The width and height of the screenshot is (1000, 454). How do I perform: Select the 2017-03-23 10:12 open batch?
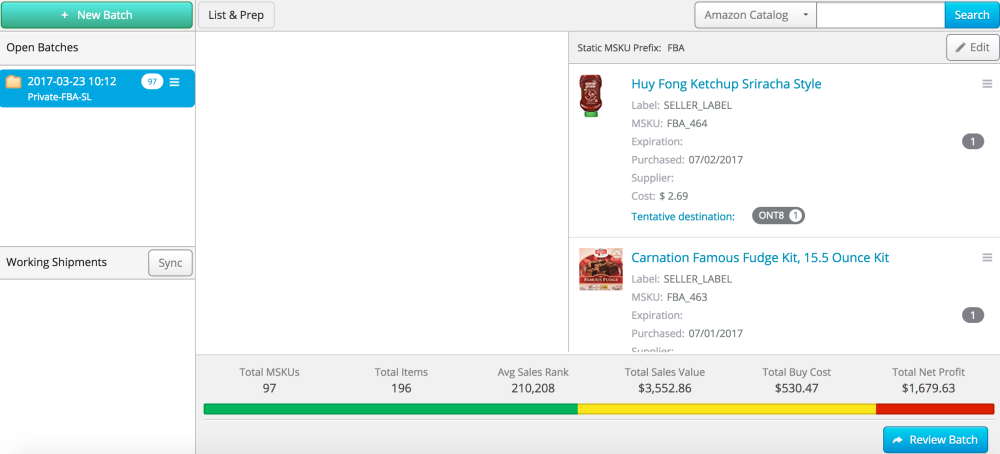pos(98,88)
